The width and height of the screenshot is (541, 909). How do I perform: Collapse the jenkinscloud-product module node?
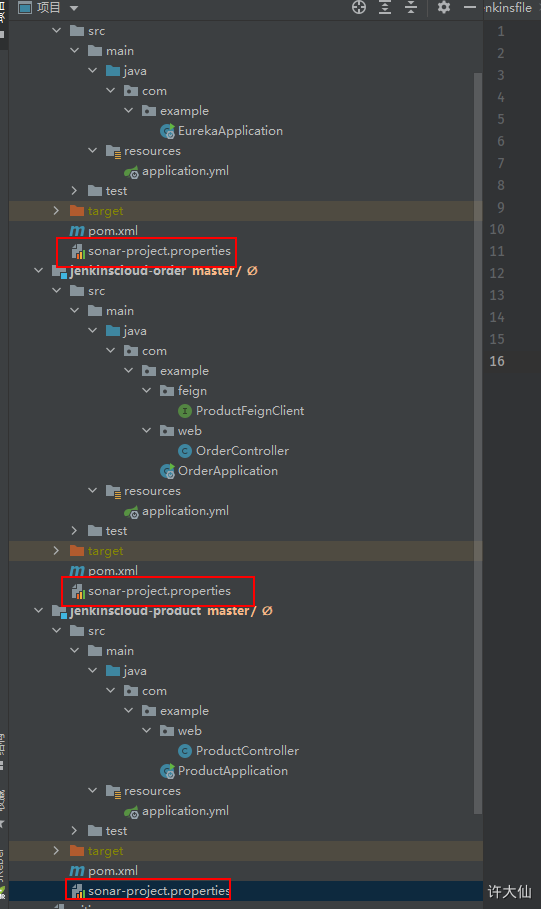coord(38,610)
